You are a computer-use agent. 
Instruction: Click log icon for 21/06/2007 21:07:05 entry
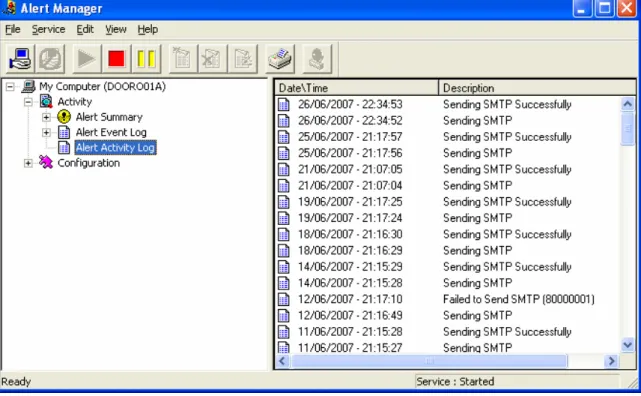point(284,170)
